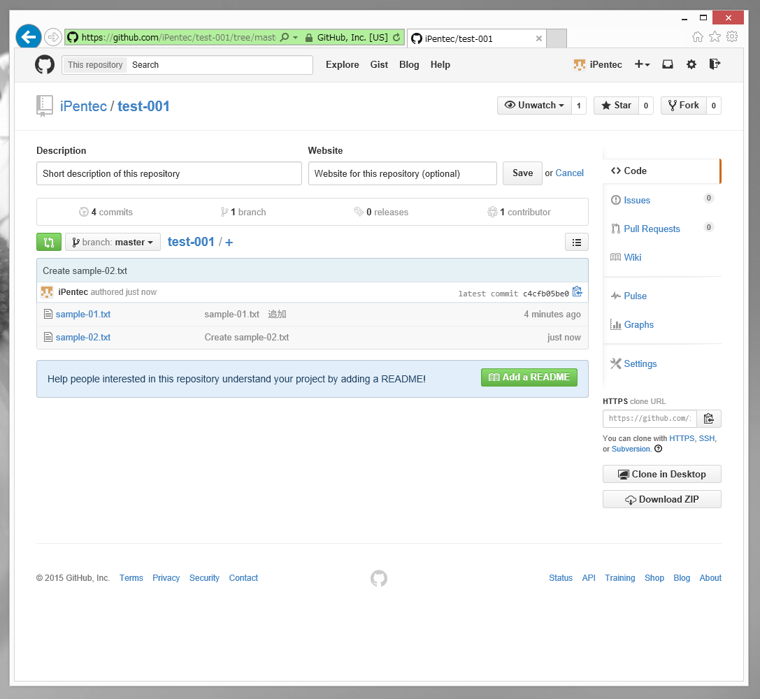View the 4 commits history
760x699 pixels.
[x=106, y=212]
